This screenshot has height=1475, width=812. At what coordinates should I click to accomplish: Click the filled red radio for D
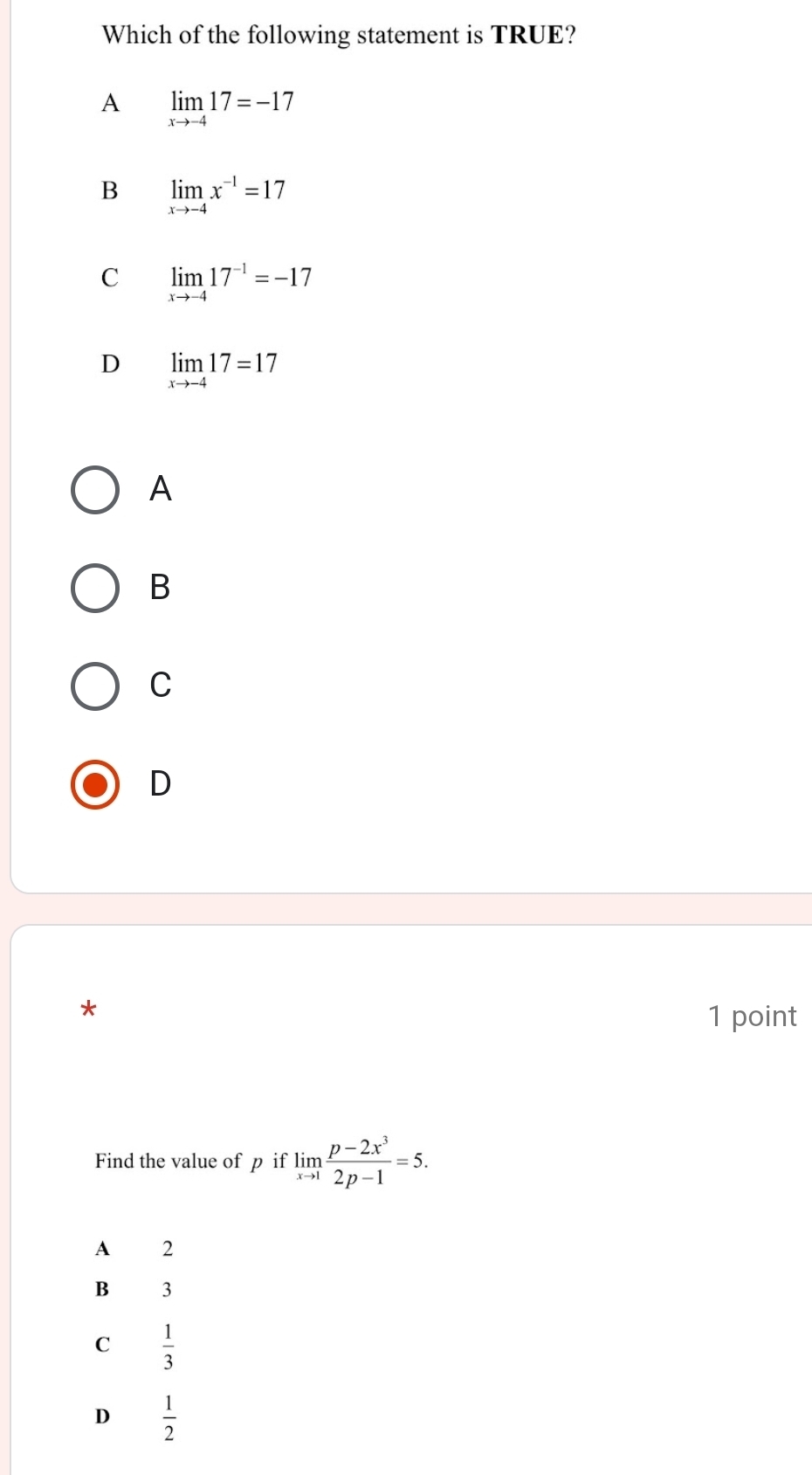click(x=95, y=784)
